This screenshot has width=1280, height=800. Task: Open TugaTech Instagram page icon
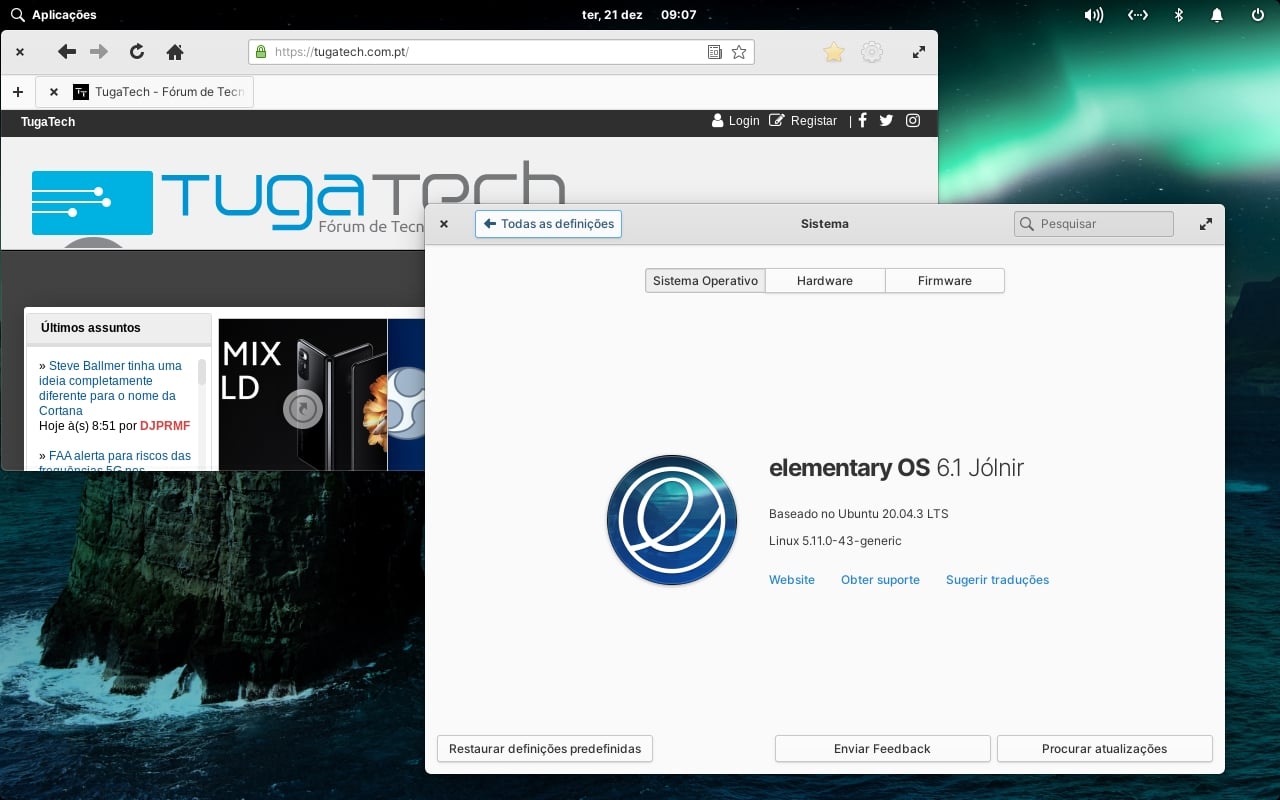pyautogui.click(x=913, y=120)
